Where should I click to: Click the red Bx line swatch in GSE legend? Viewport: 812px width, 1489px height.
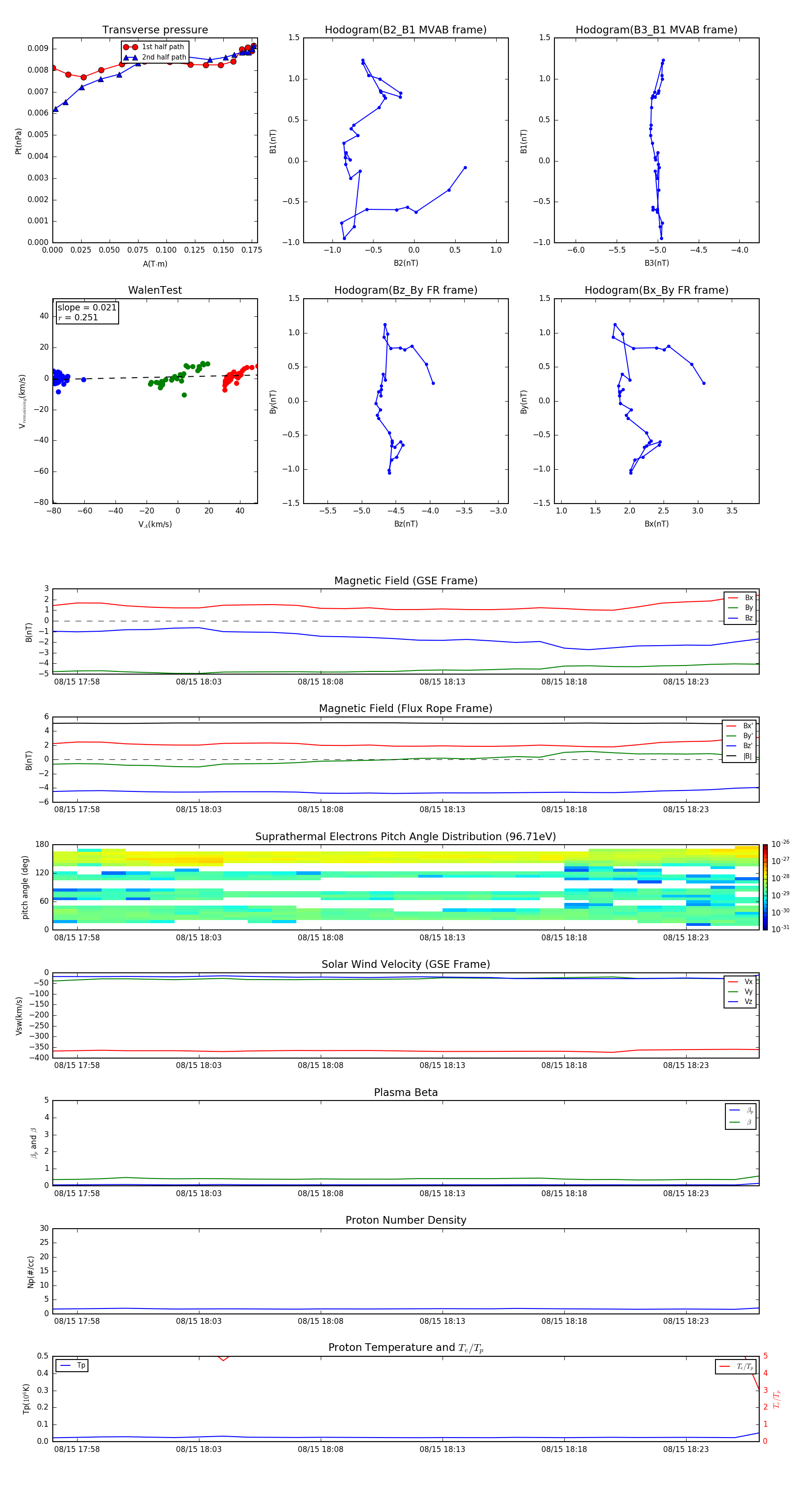(x=733, y=598)
